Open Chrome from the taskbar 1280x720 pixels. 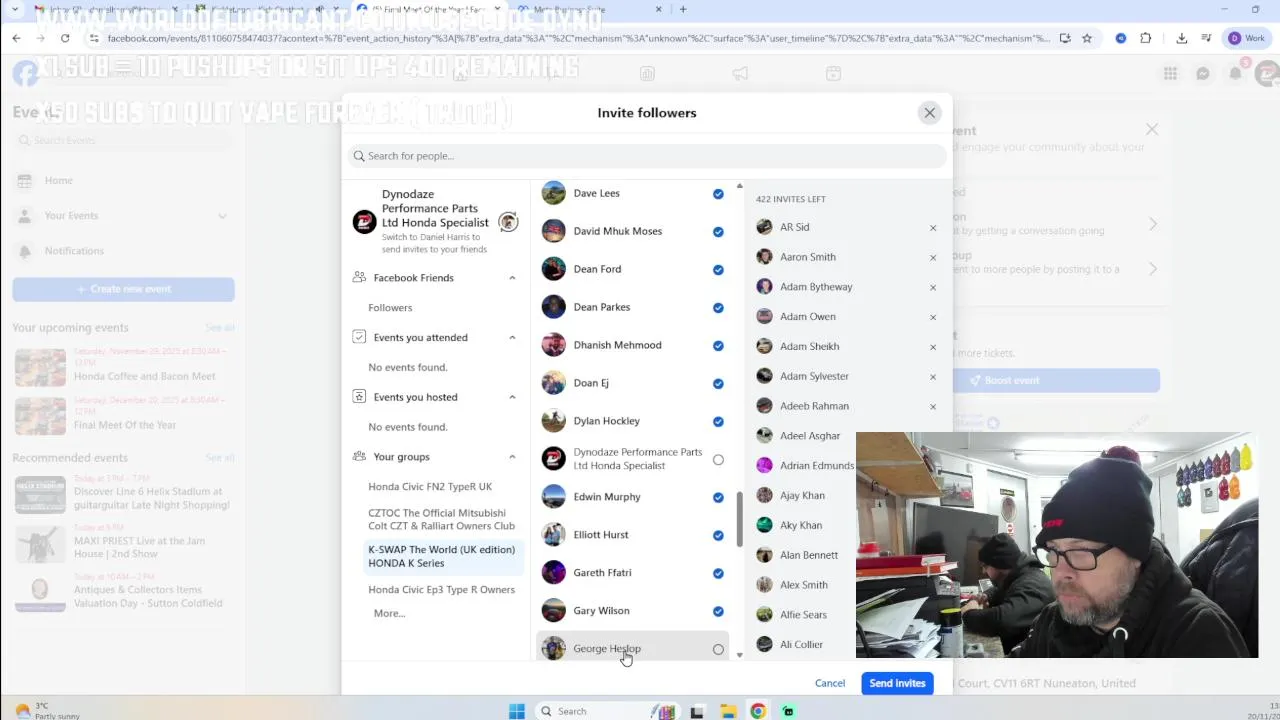point(758,711)
